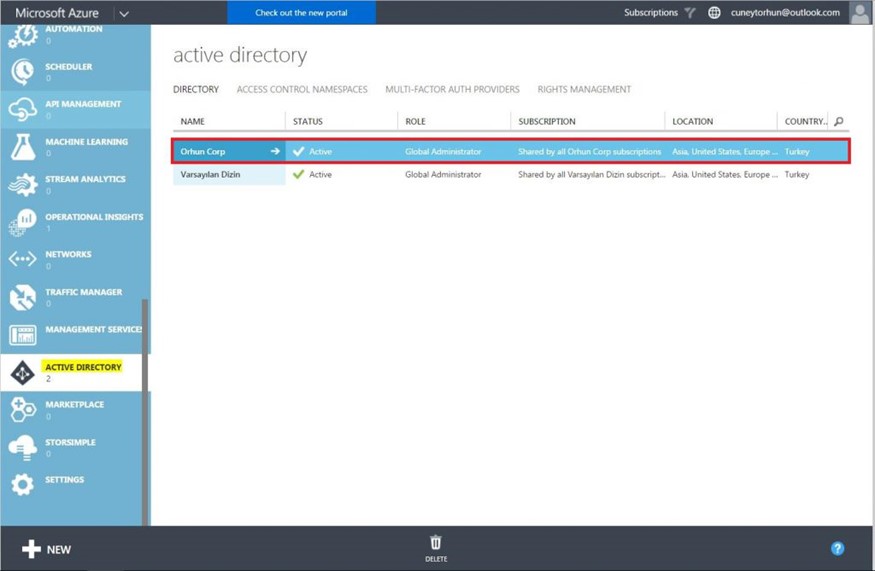Viewport: 875px width, 571px height.
Task: Click the user avatar icon
Action: (860, 12)
